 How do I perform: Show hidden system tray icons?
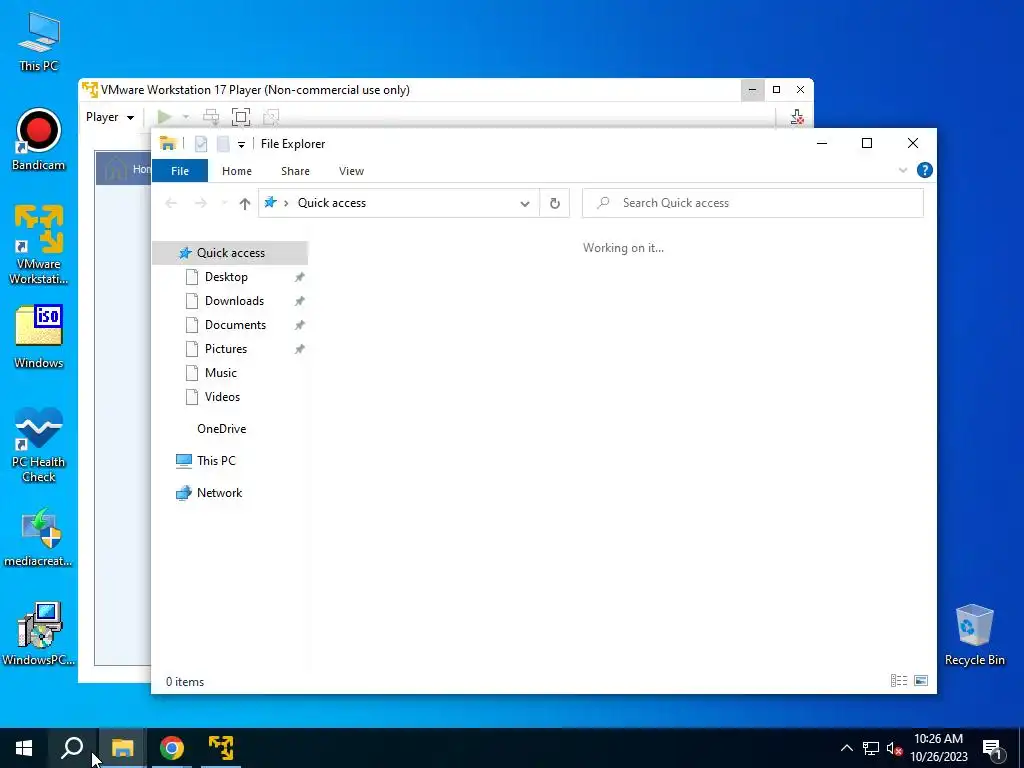[846, 748]
